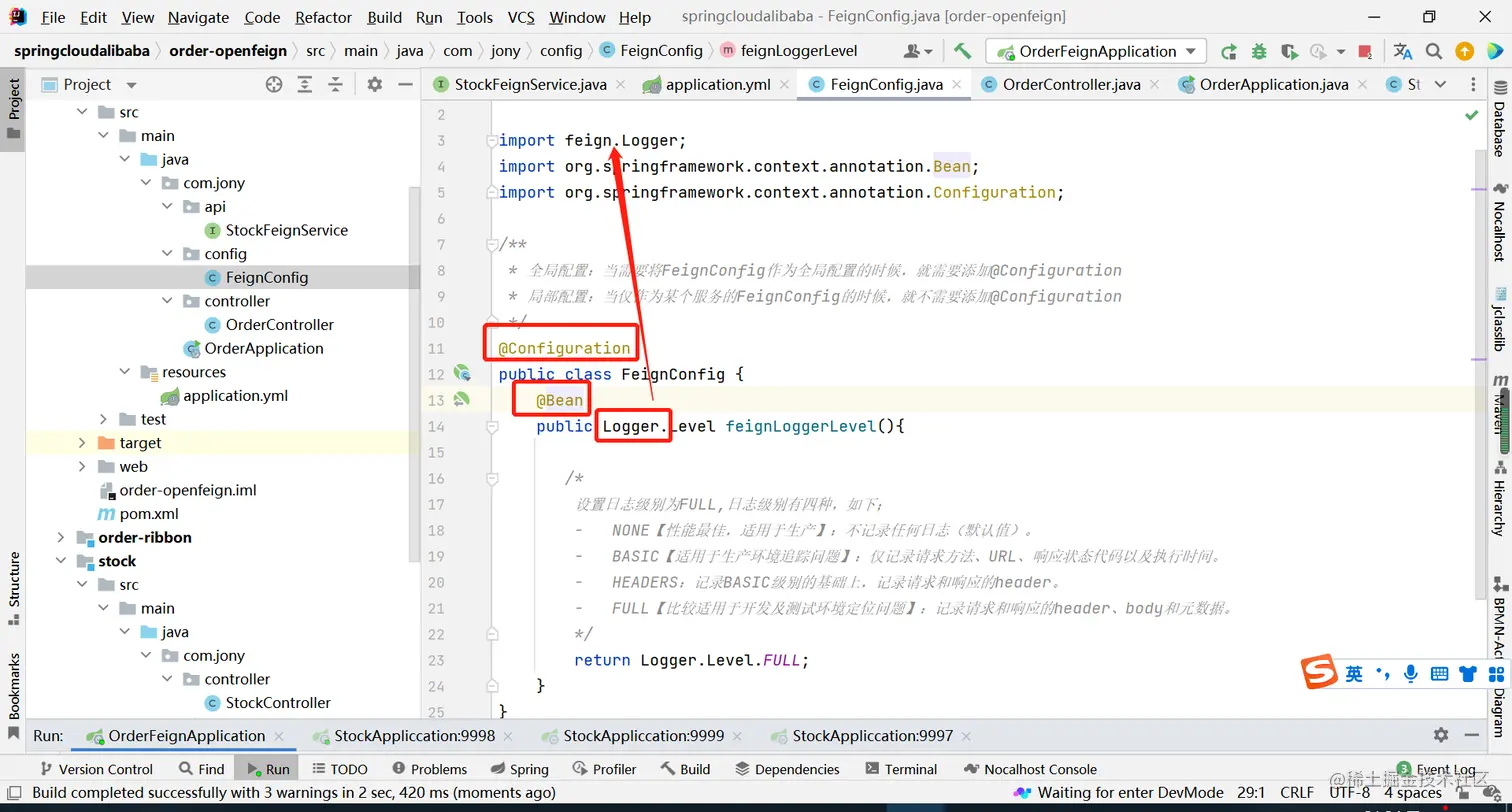
Task: Show the hidden editor tabs dropdown chevron
Action: [x=1441, y=85]
